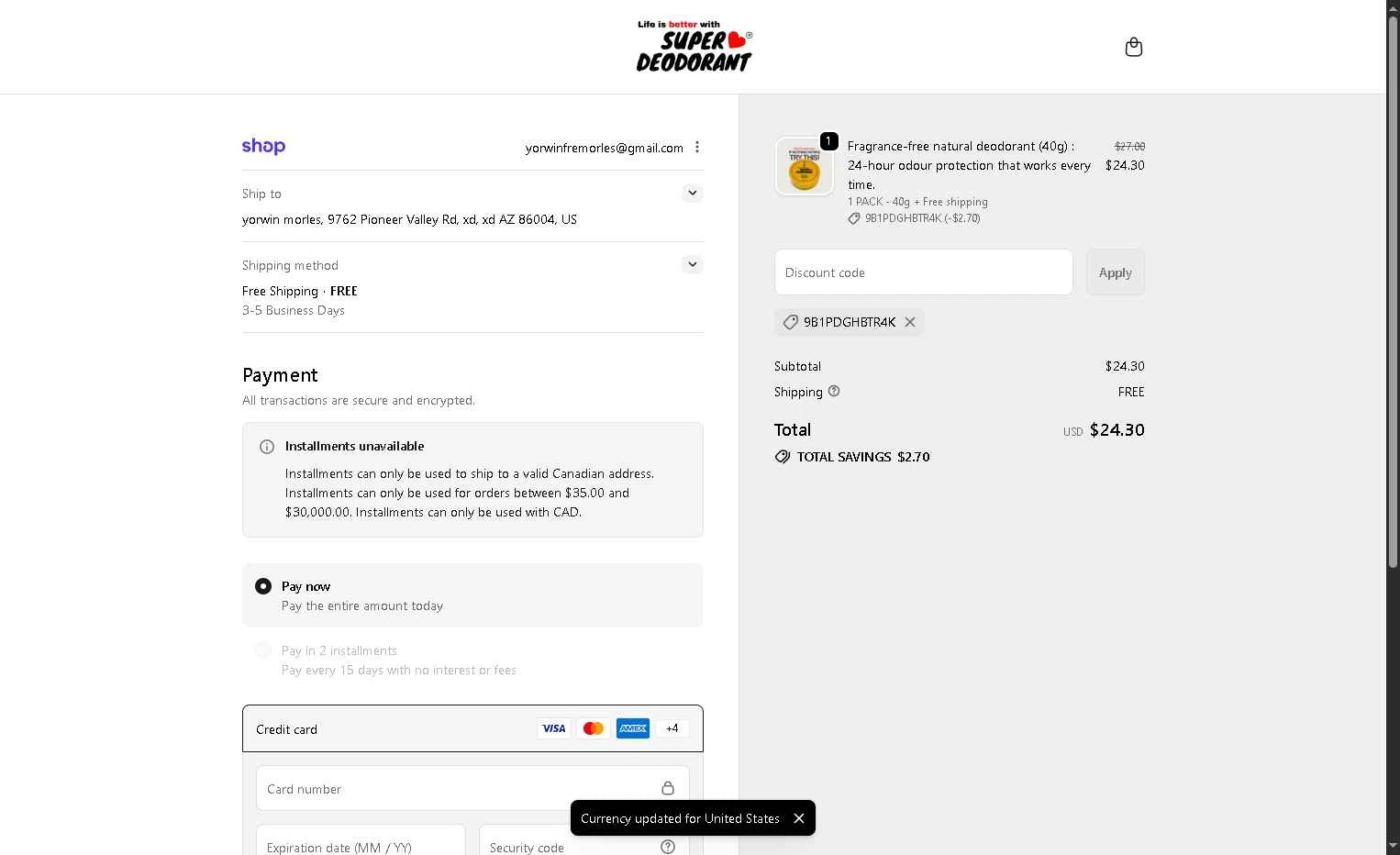Click the installments info icon
The image size is (1400, 855).
pos(267,447)
